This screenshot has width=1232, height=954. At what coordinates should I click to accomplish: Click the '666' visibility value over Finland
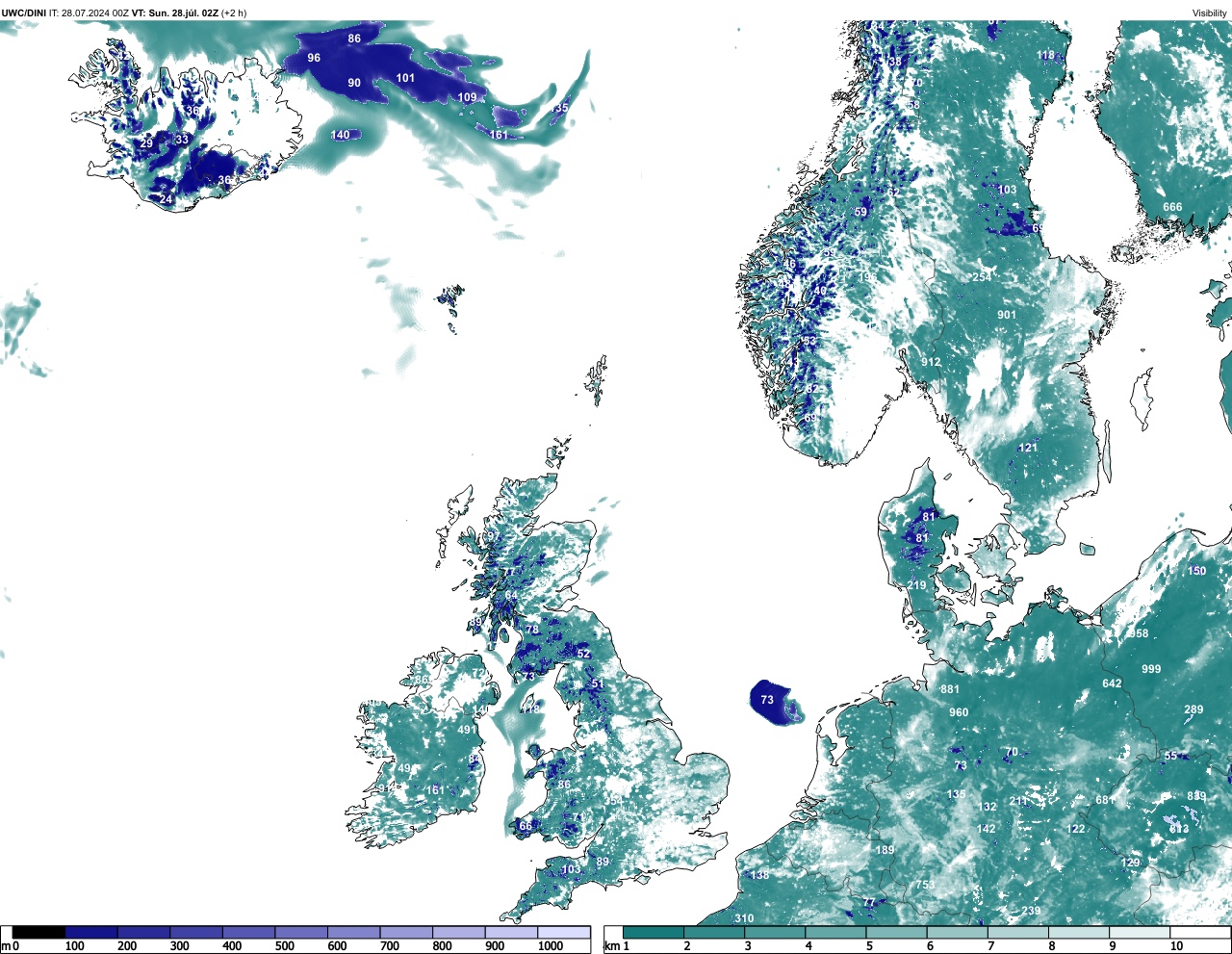coord(1172,207)
